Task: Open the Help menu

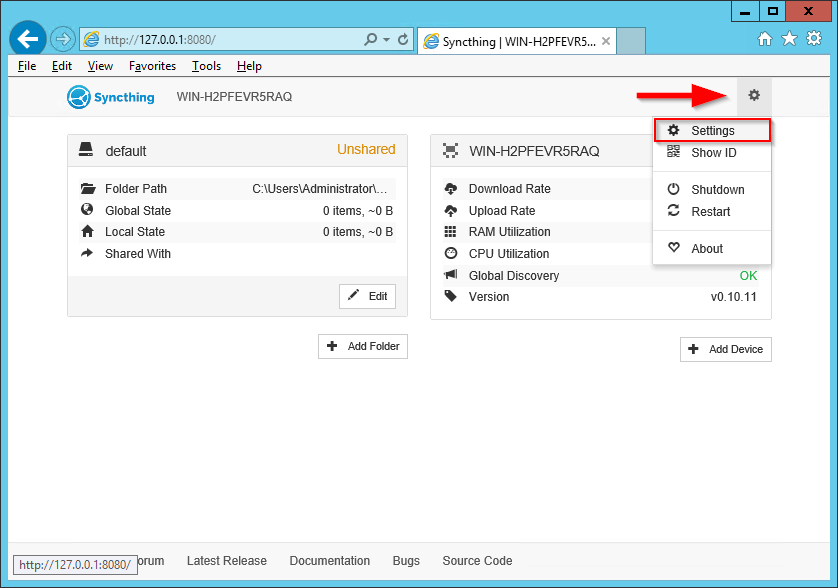Action: click(249, 66)
